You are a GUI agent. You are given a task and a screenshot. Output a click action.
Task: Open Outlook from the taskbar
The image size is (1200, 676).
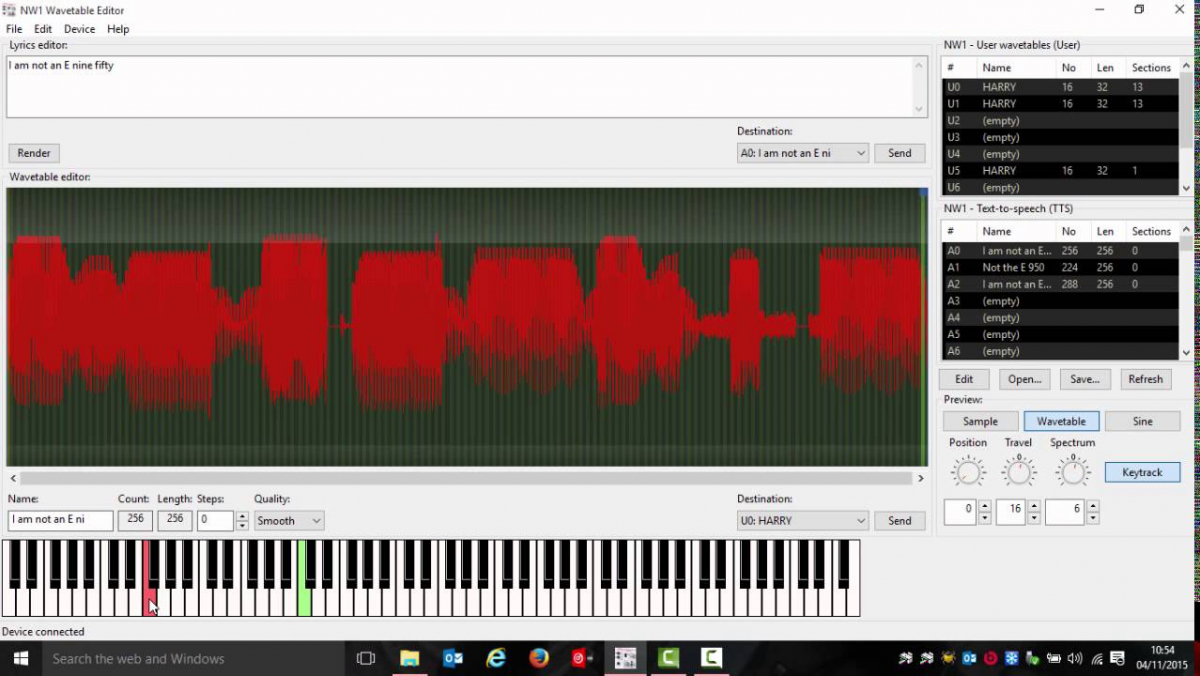click(453, 658)
